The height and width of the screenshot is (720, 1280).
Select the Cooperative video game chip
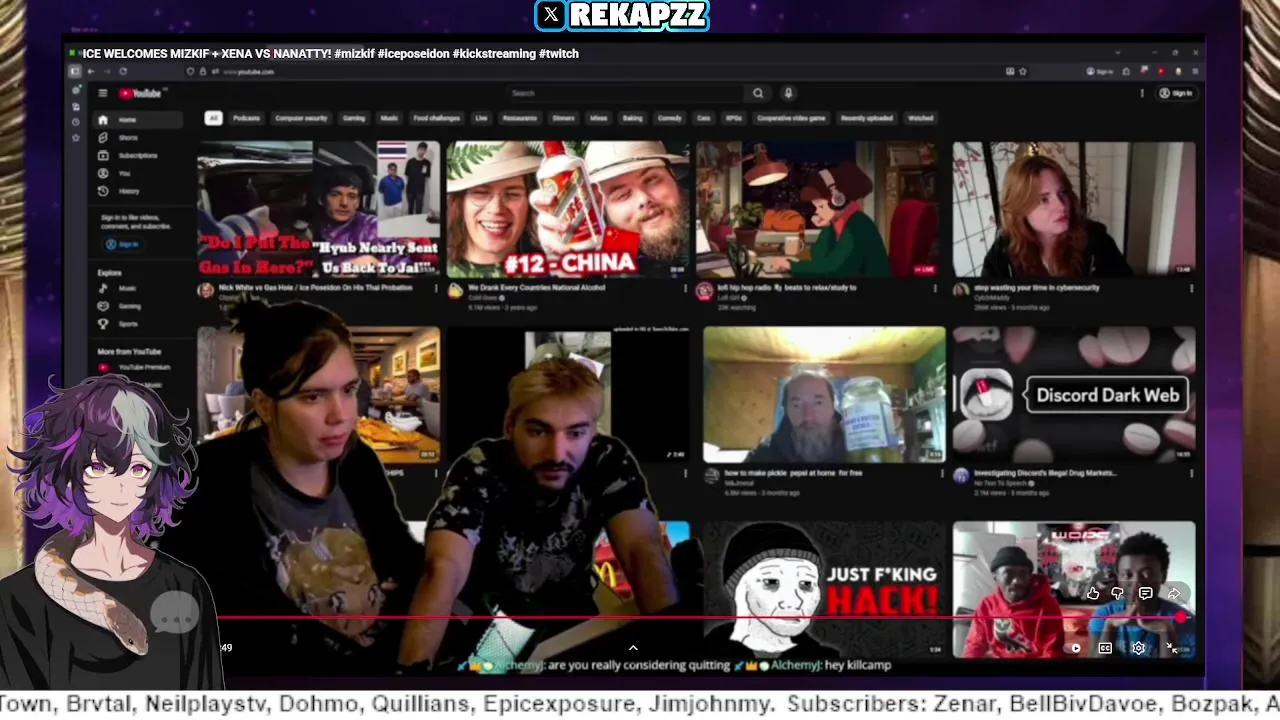(791, 118)
